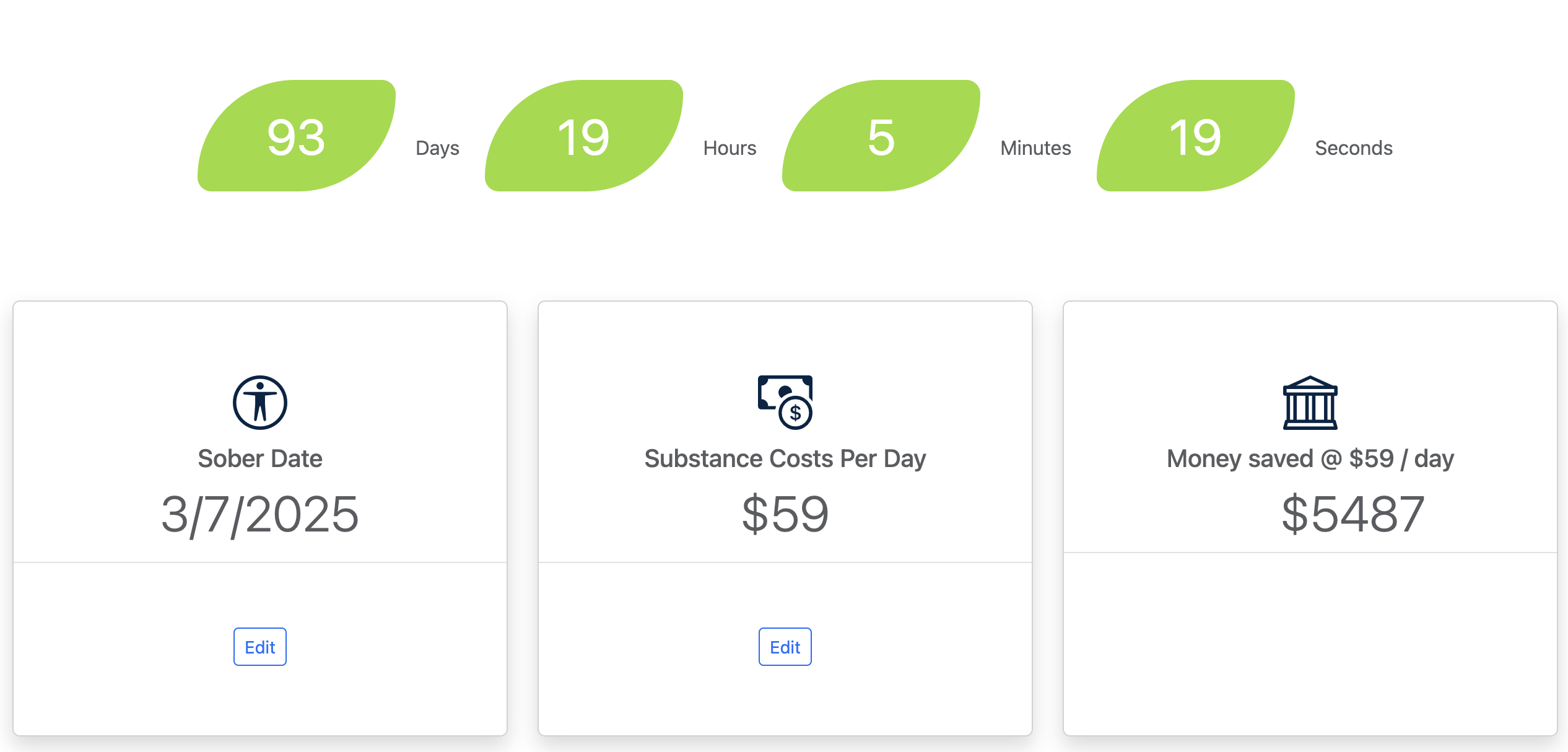Click the Money saved @ $59 / day heading
Screen dimensions: 1568x752
point(1310,458)
